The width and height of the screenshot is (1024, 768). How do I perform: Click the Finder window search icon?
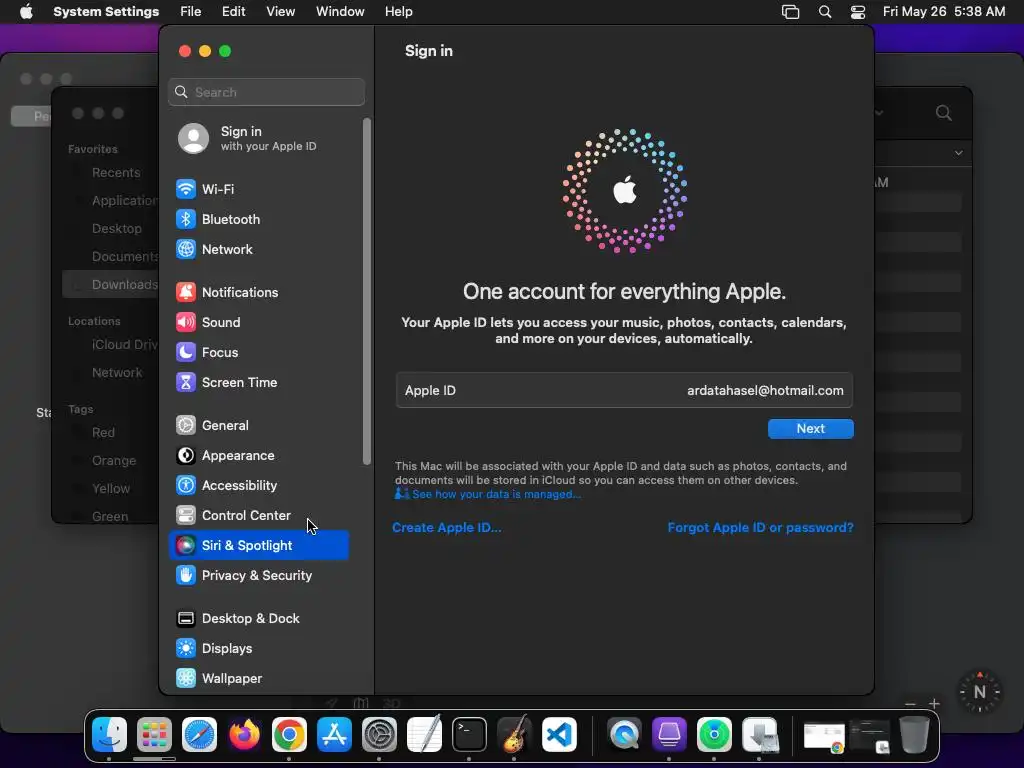coord(944,113)
